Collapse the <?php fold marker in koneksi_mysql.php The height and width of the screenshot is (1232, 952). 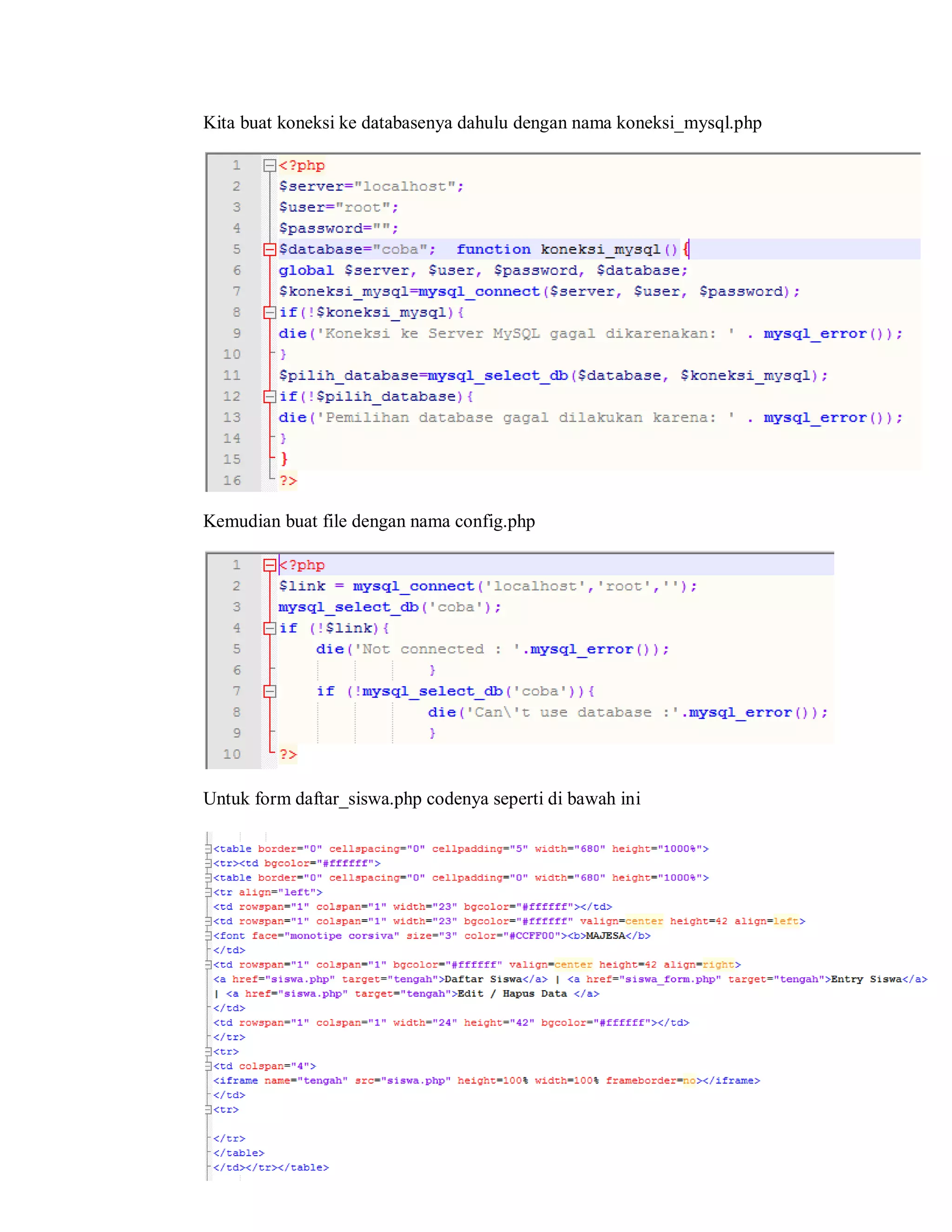coord(270,166)
